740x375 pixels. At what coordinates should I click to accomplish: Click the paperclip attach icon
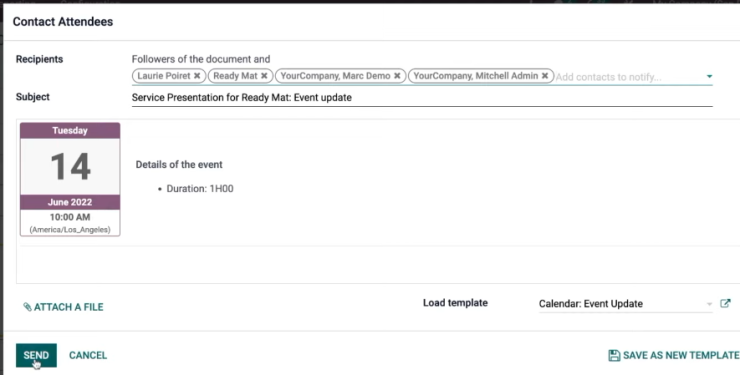[27, 307]
